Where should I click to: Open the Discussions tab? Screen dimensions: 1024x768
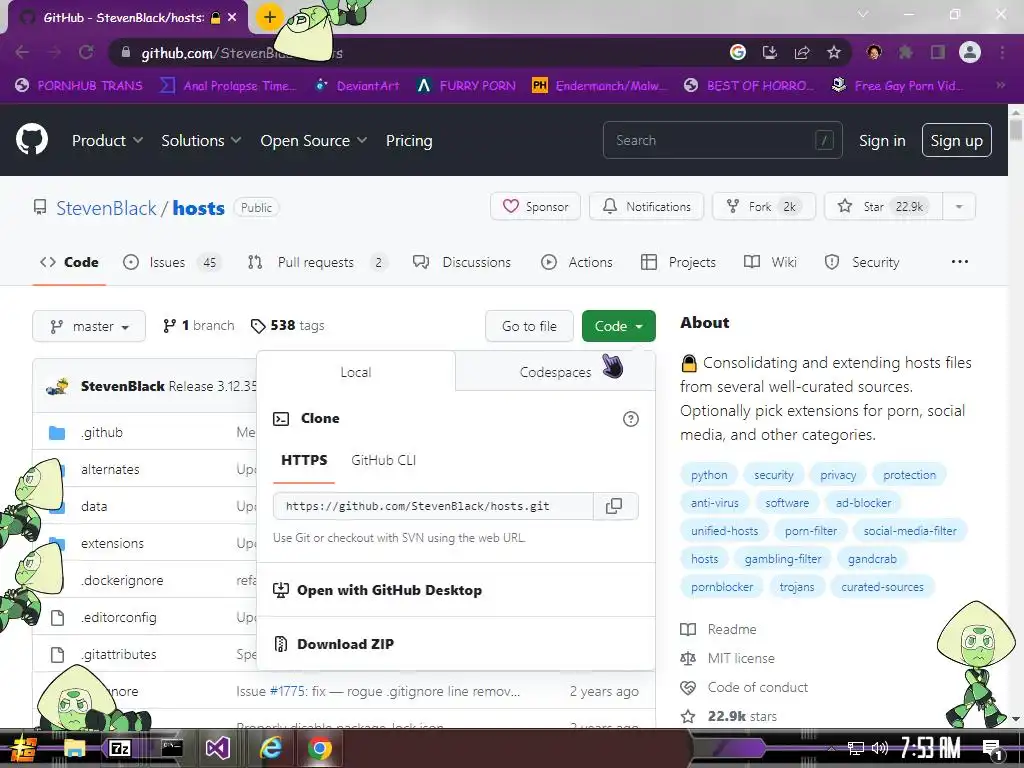(462, 262)
